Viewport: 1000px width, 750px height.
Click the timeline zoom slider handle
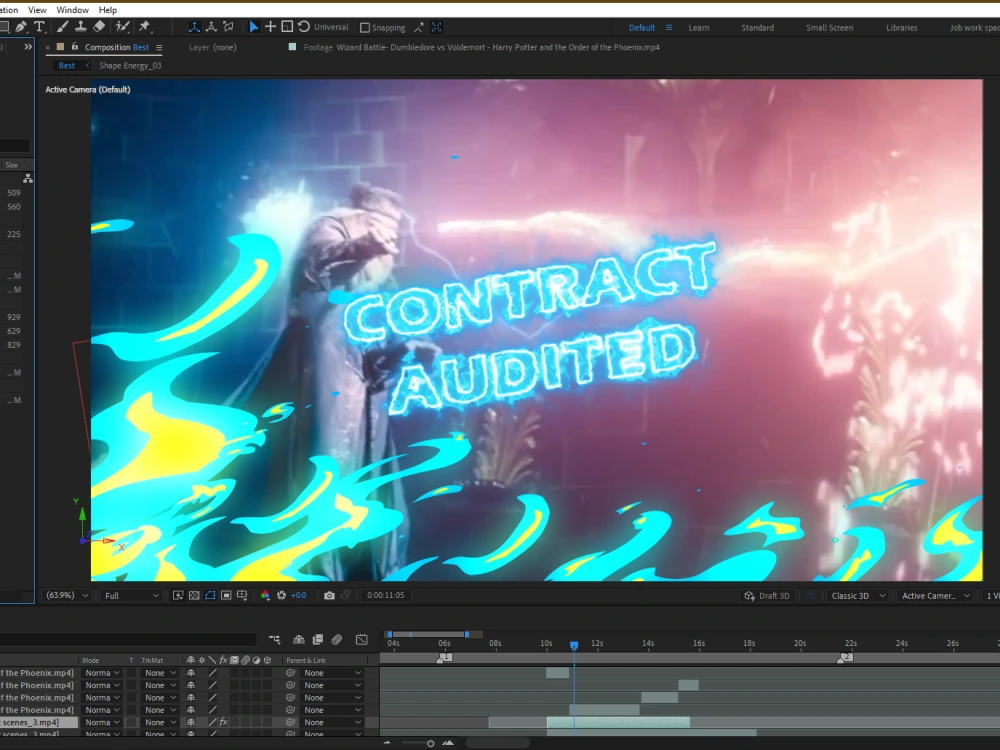point(430,743)
